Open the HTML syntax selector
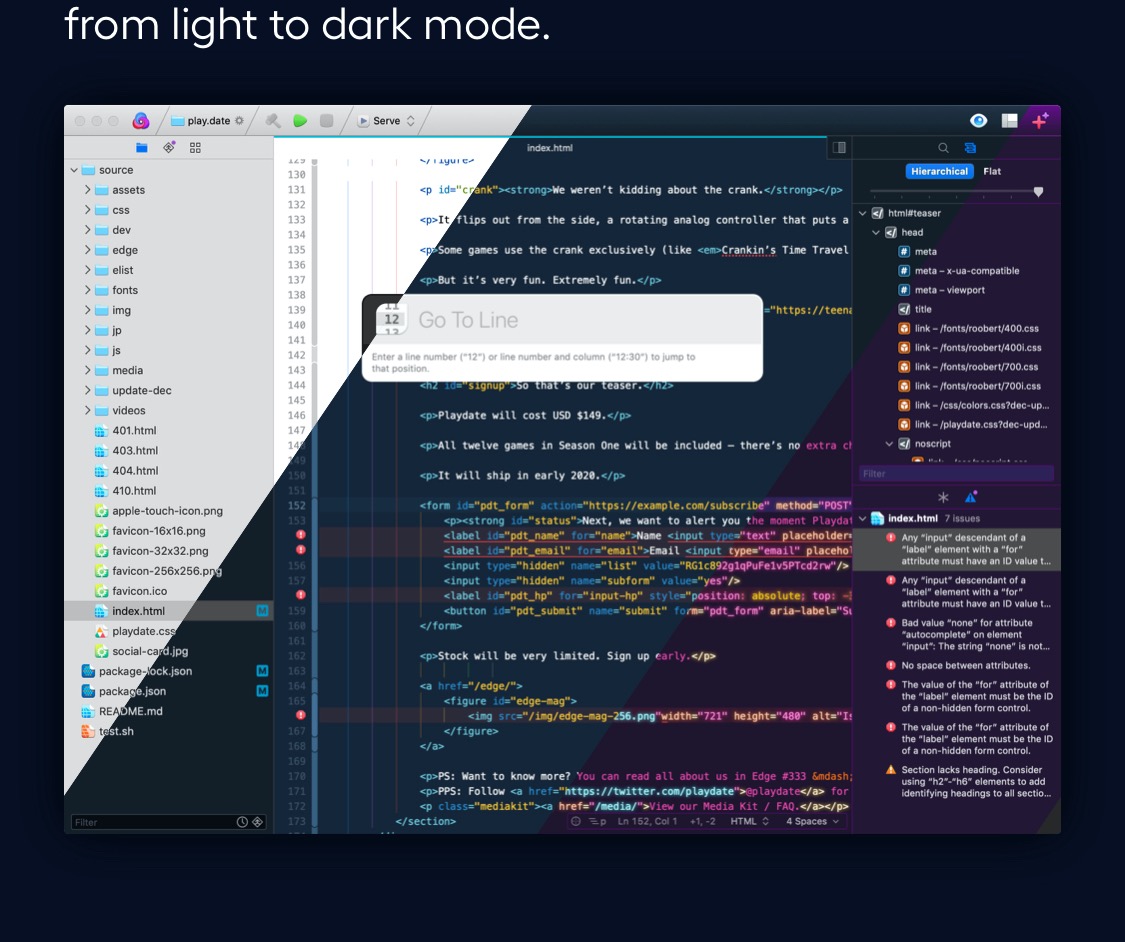 coord(750,821)
